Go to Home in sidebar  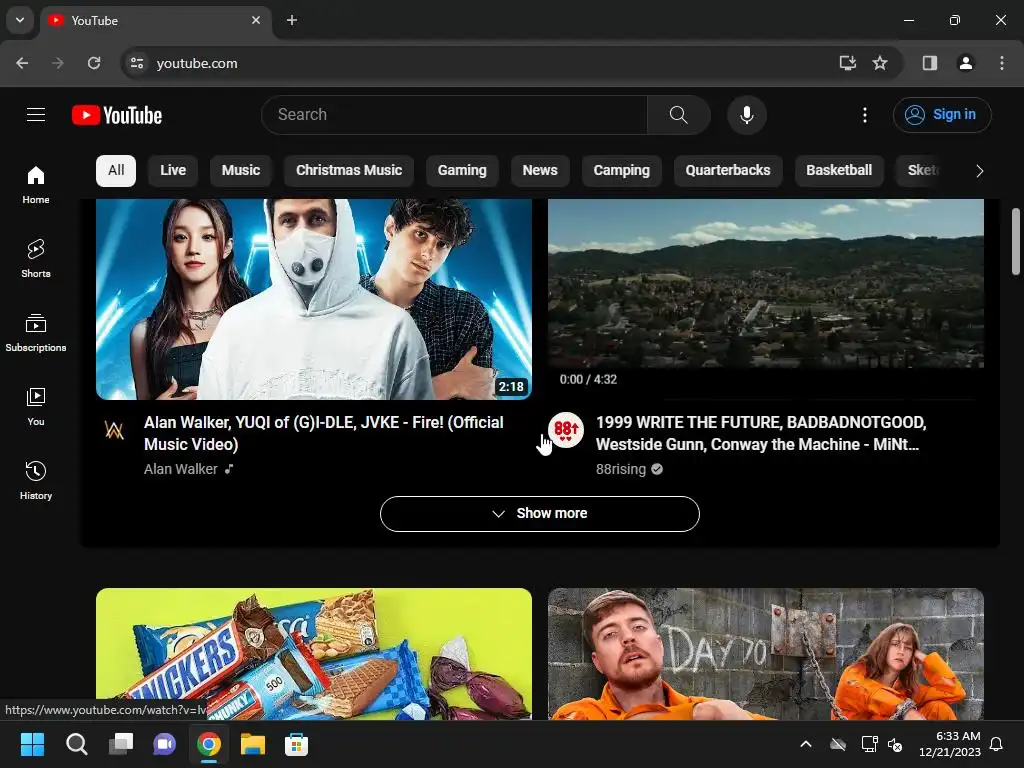point(36,185)
